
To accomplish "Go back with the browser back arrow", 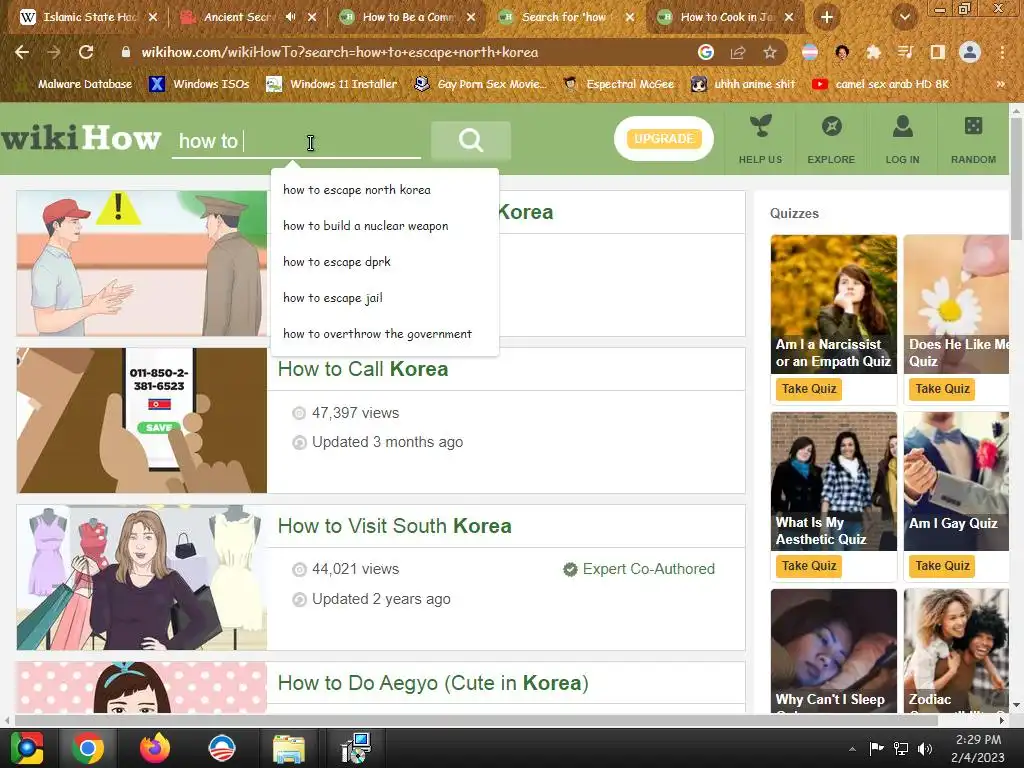I will (22, 52).
